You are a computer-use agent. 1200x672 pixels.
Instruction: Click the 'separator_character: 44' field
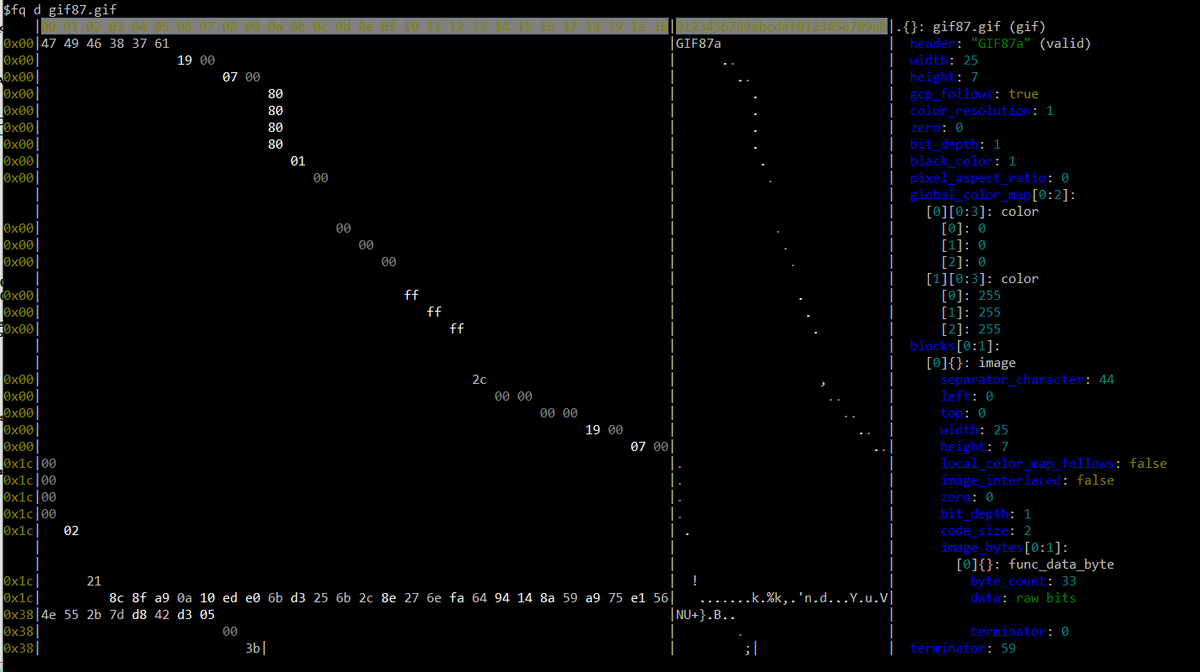coord(1027,380)
